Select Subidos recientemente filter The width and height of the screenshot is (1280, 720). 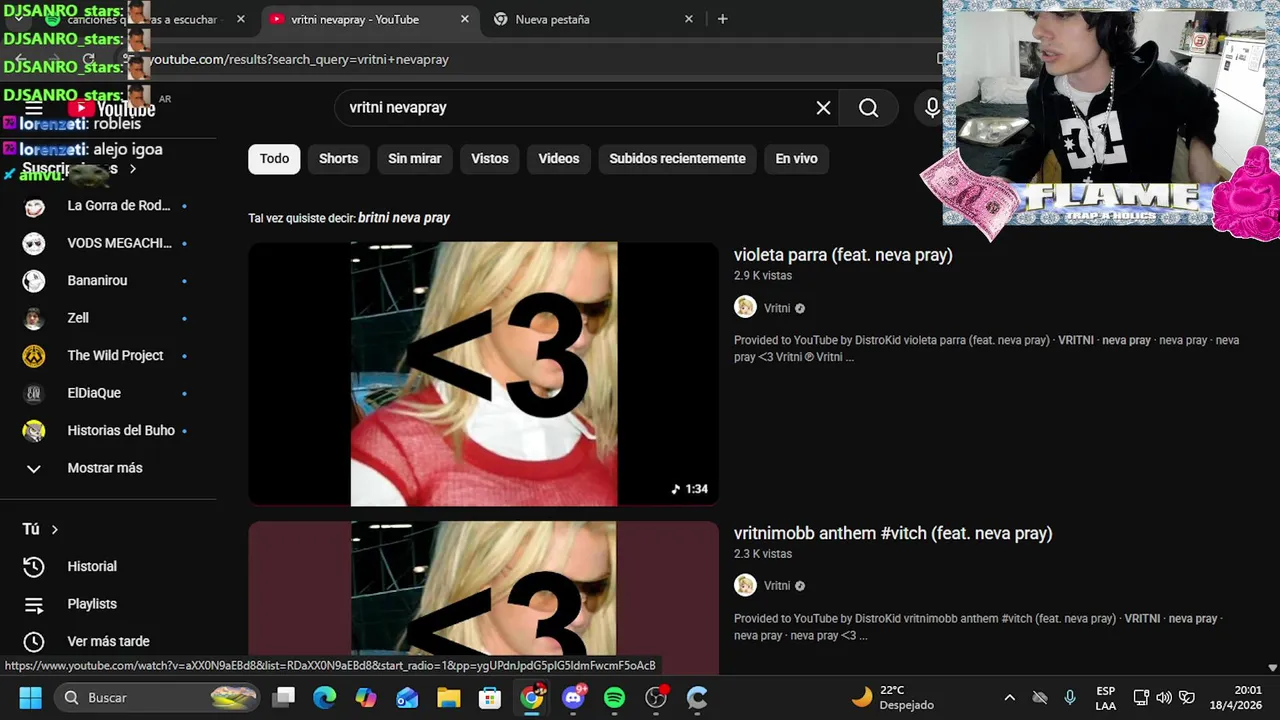[x=677, y=159]
